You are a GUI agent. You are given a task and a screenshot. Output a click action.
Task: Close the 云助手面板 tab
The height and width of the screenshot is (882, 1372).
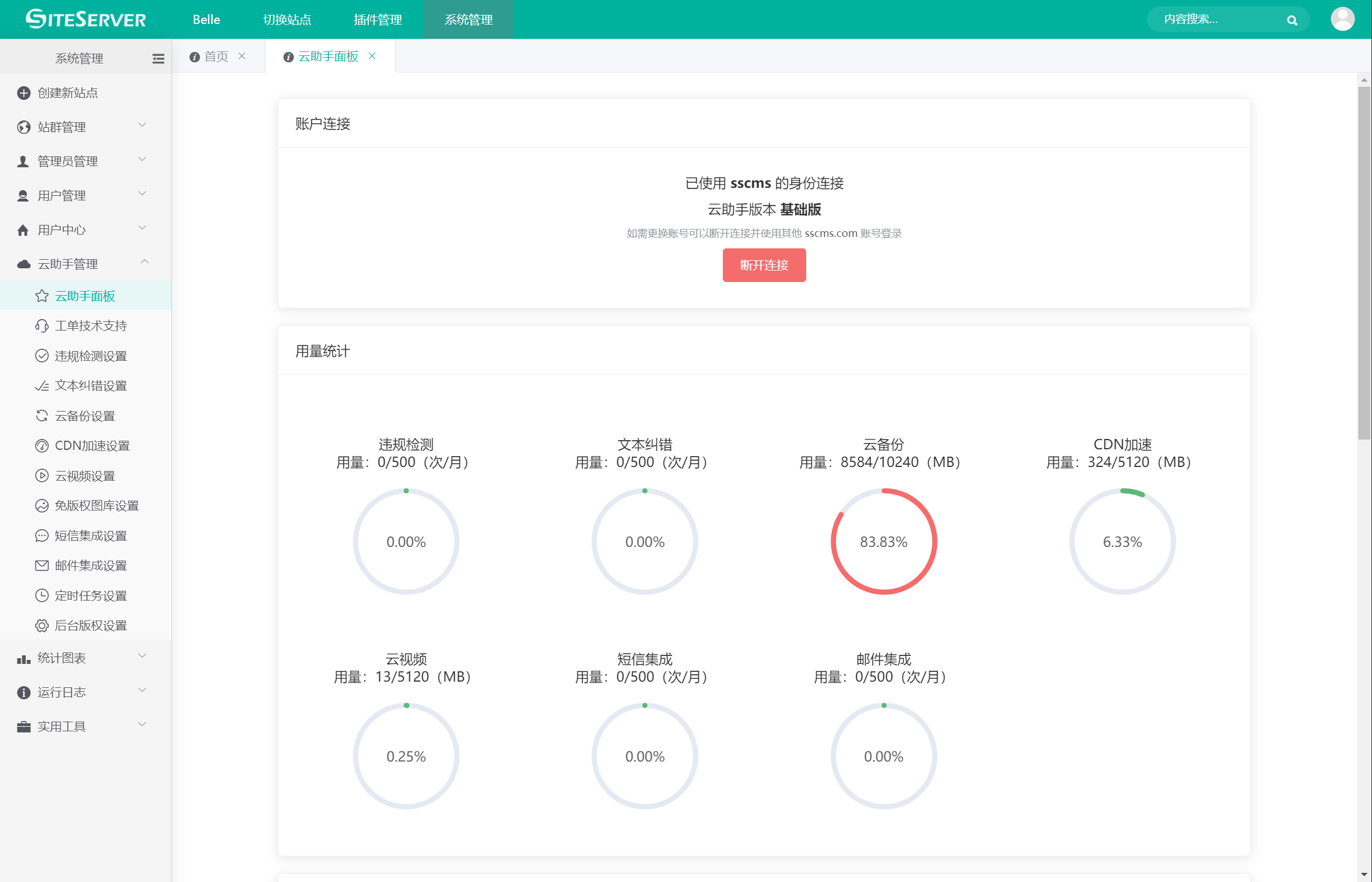pos(372,56)
